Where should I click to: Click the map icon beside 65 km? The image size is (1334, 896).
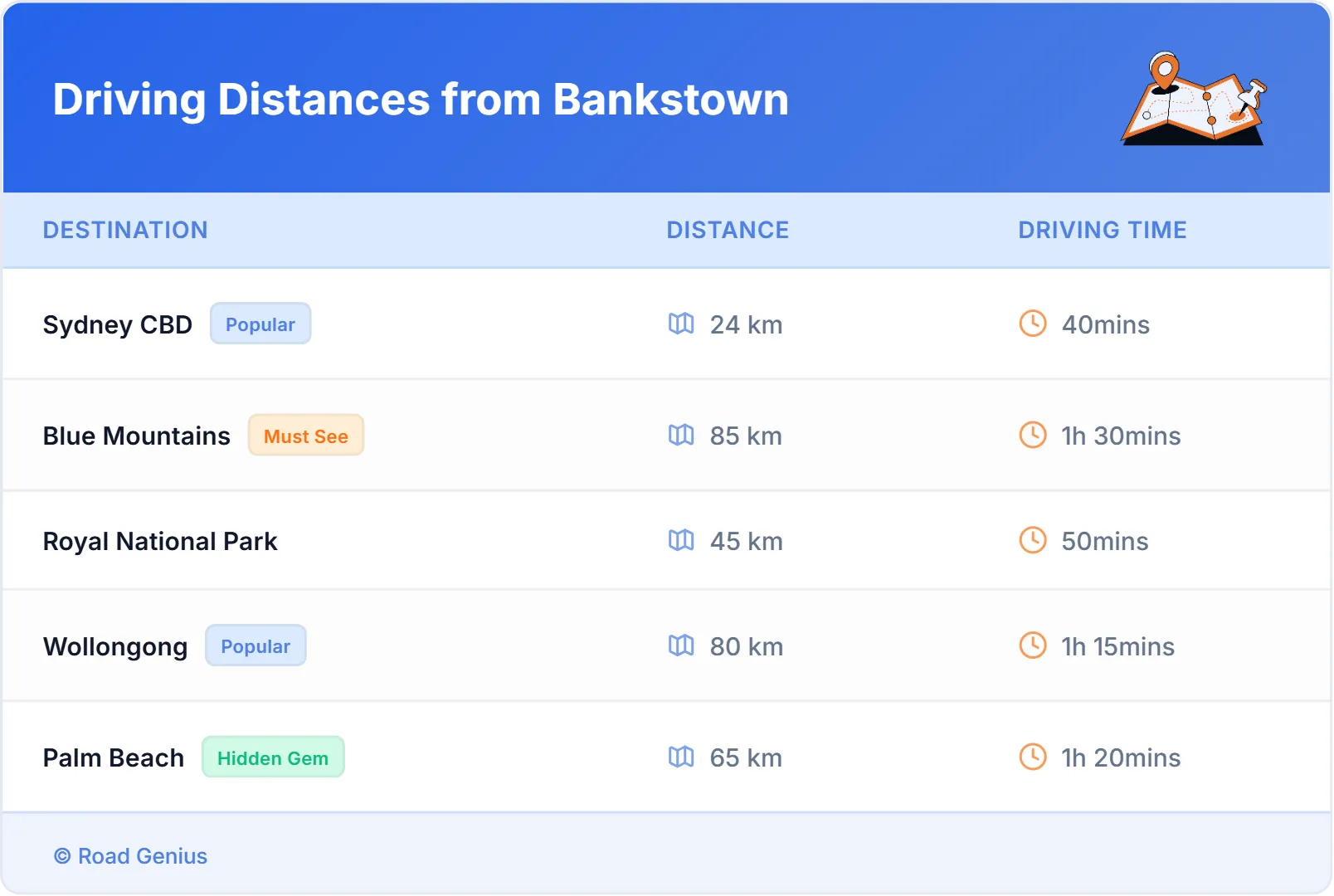coord(681,757)
